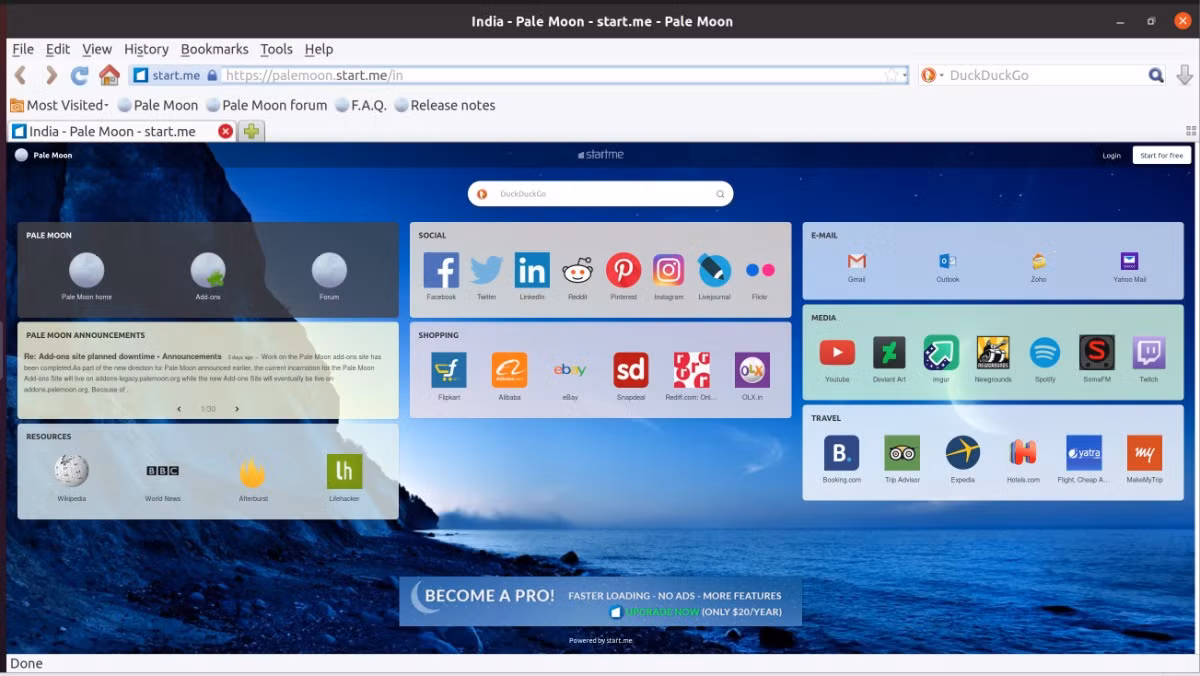This screenshot has width=1200, height=676.
Task: Open Pinterest from the Social widget
Action: click(x=623, y=270)
